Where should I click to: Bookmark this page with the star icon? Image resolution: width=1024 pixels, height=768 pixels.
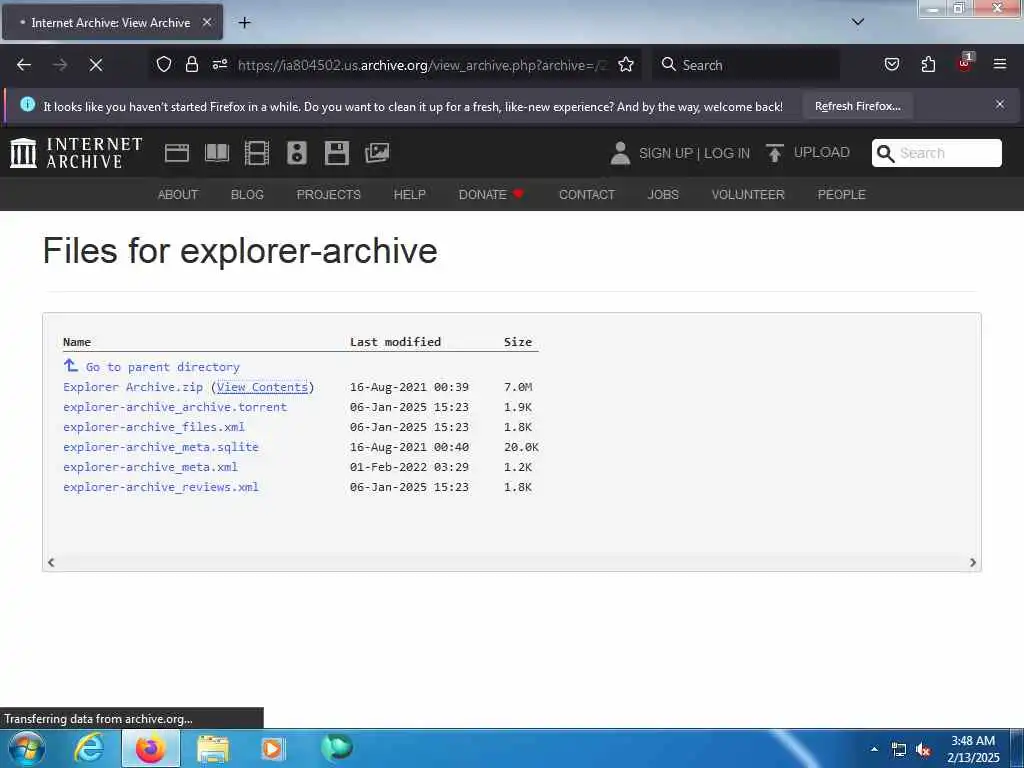tap(626, 64)
